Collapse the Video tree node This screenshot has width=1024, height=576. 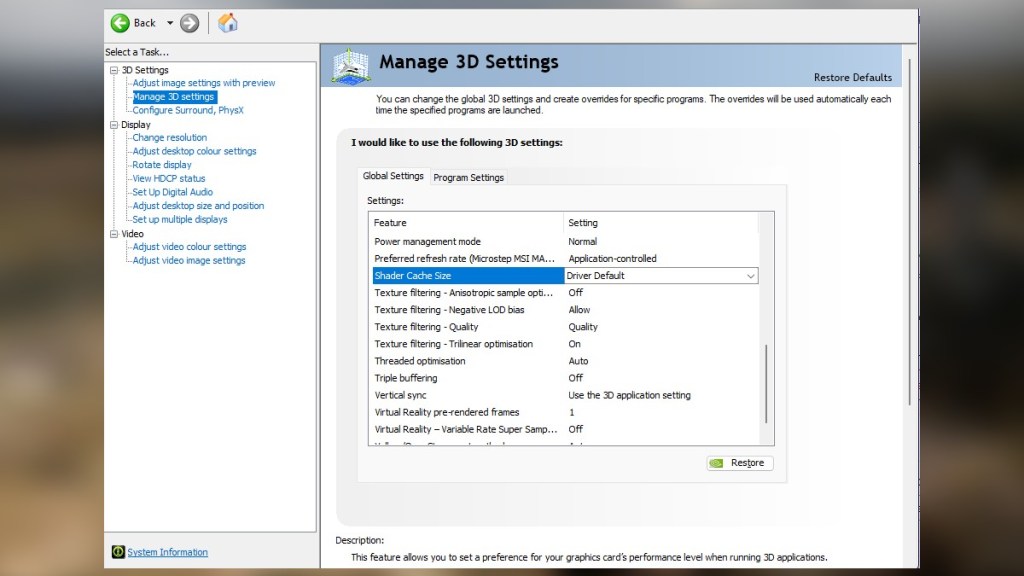point(113,234)
